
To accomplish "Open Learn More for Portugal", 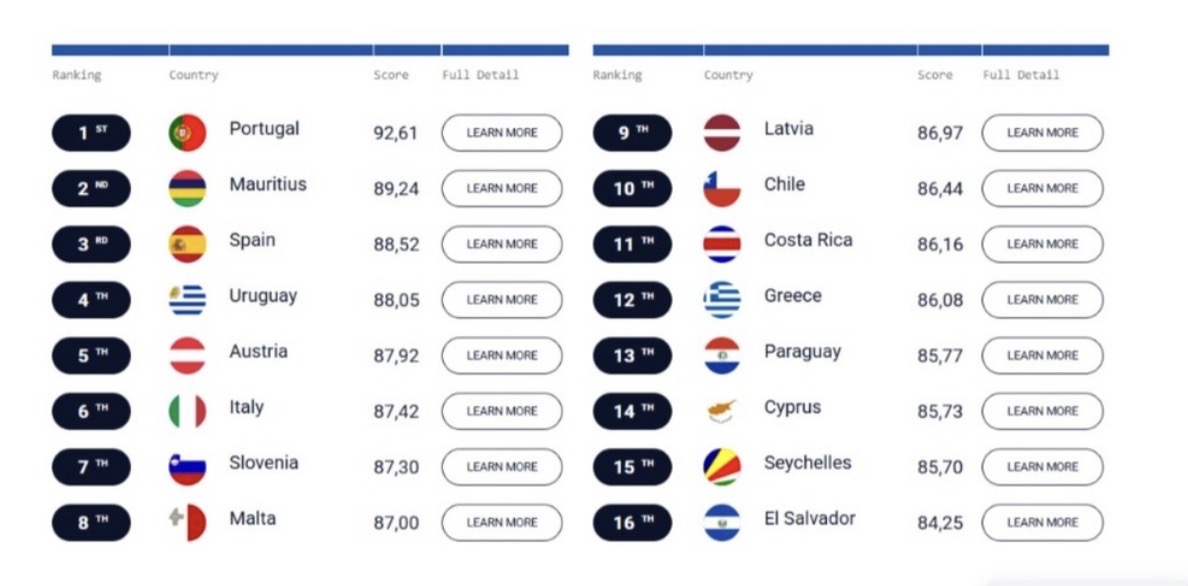I will pos(502,133).
